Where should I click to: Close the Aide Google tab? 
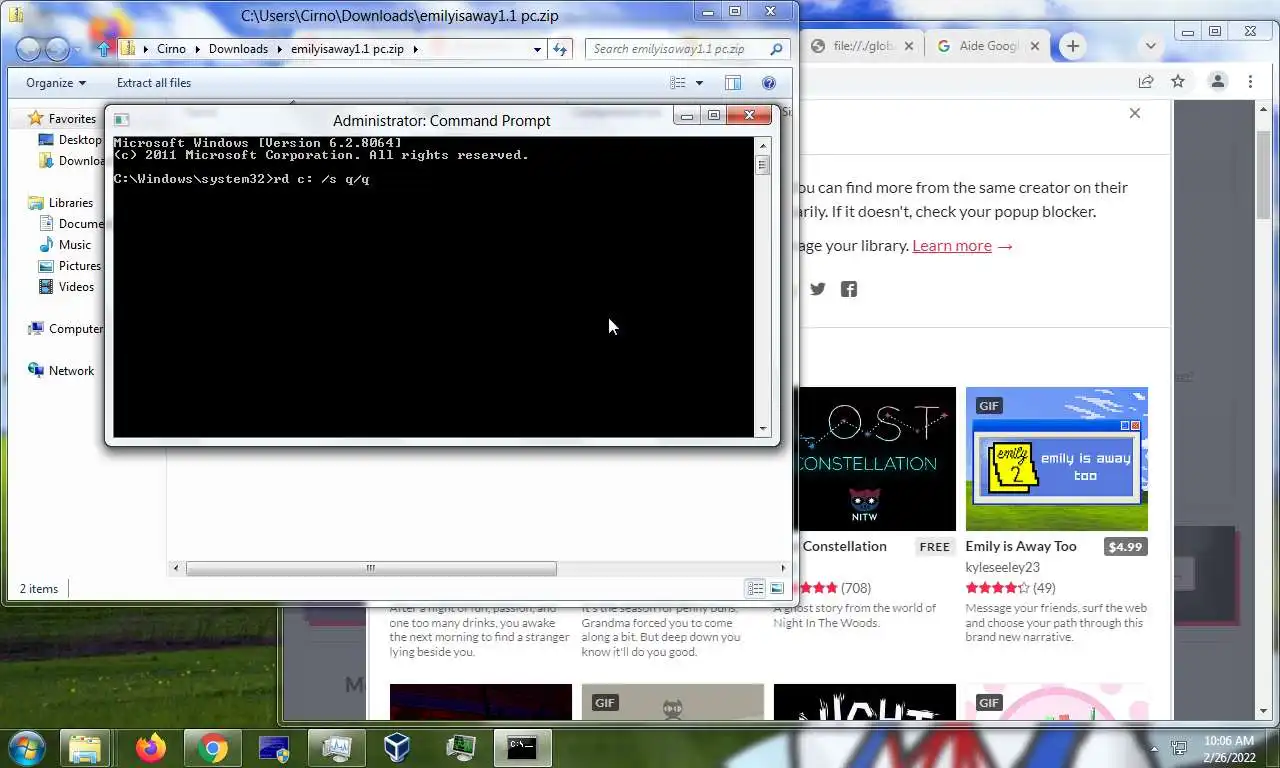(x=1035, y=46)
